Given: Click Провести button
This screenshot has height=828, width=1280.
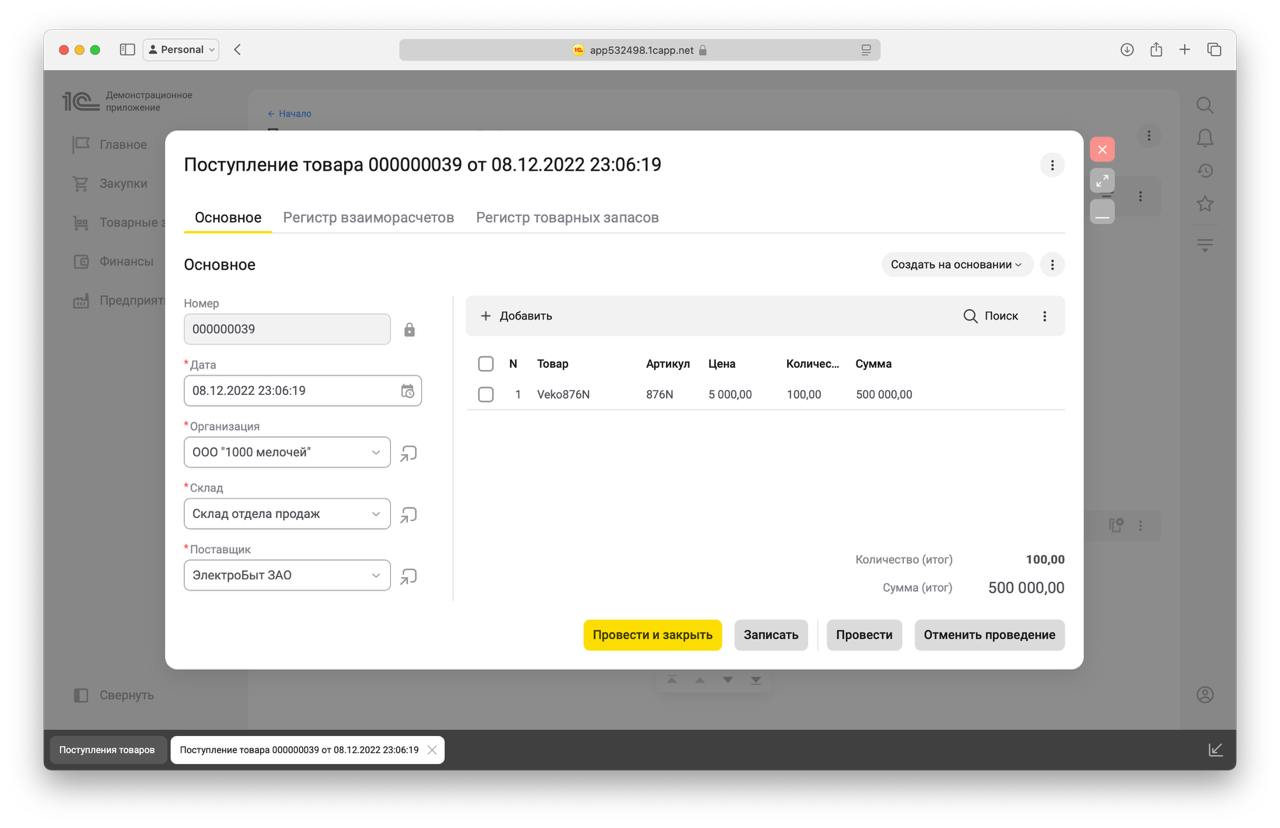Looking at the screenshot, I should (864, 635).
